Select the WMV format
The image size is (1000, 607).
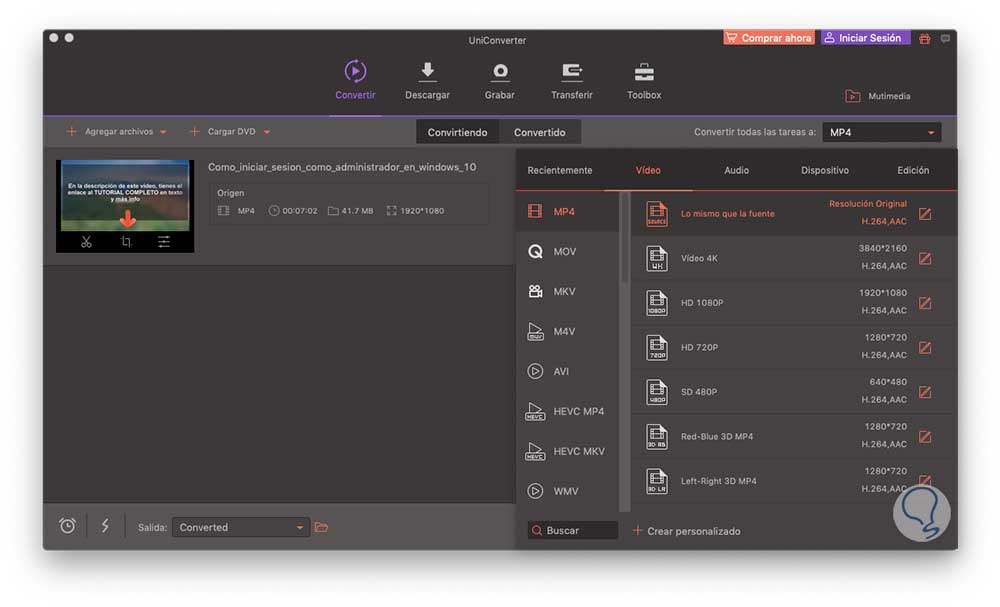pos(568,491)
